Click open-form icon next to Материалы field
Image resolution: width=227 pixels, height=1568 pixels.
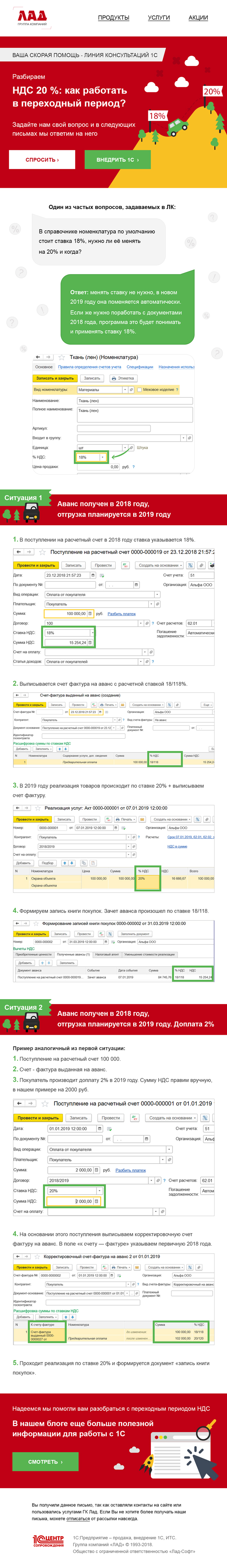pos(131,390)
